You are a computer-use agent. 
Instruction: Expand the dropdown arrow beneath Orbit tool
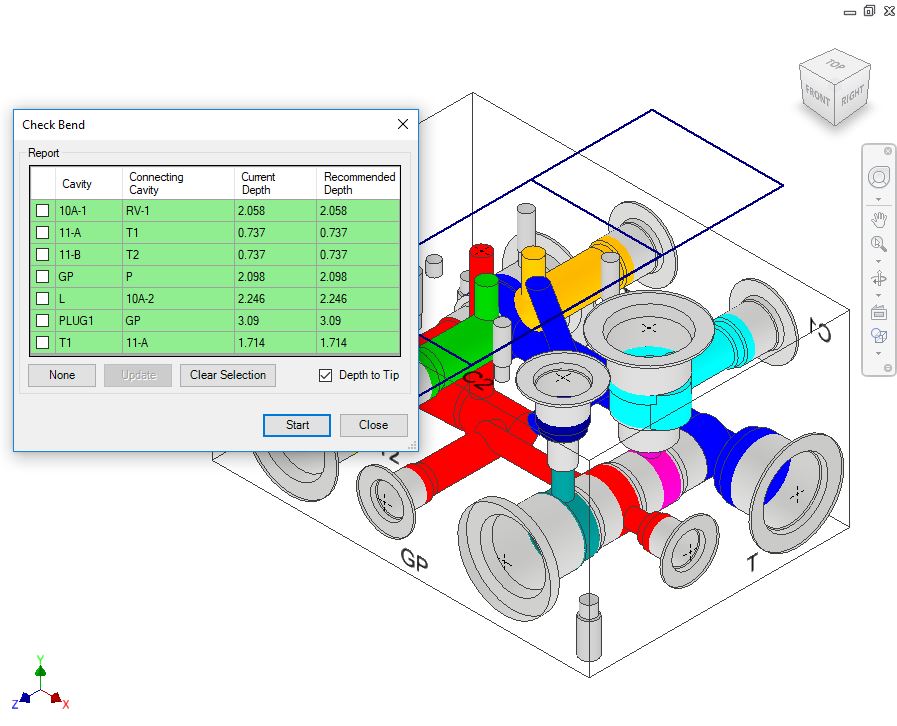coord(878,295)
